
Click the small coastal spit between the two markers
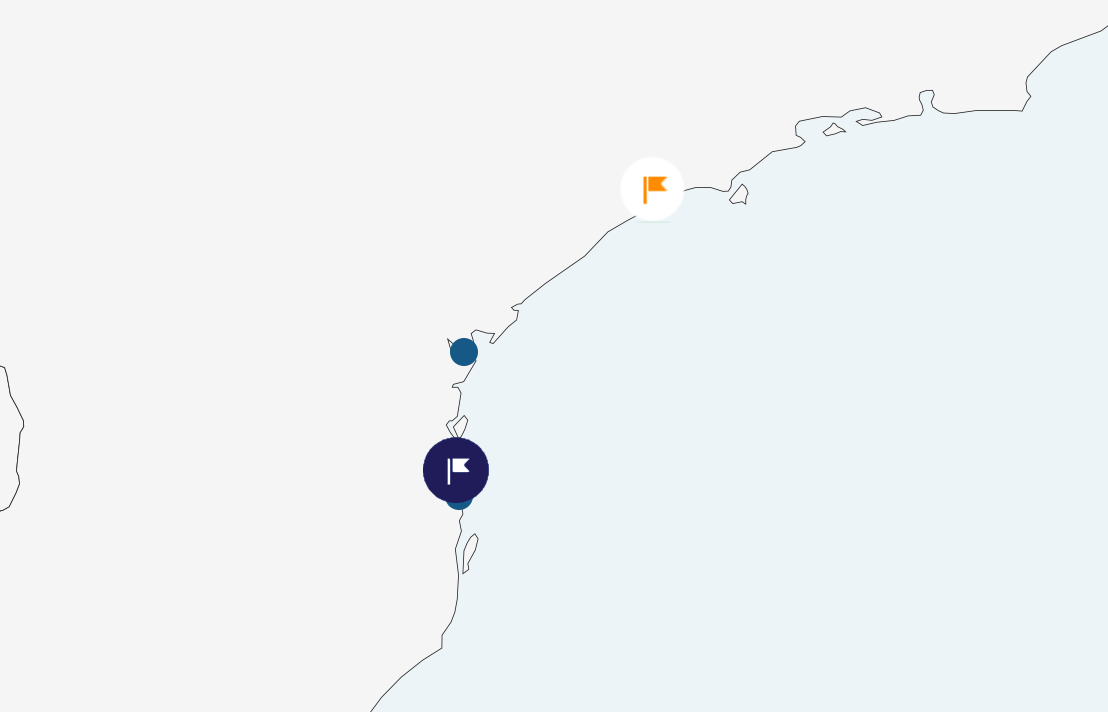pos(515,307)
